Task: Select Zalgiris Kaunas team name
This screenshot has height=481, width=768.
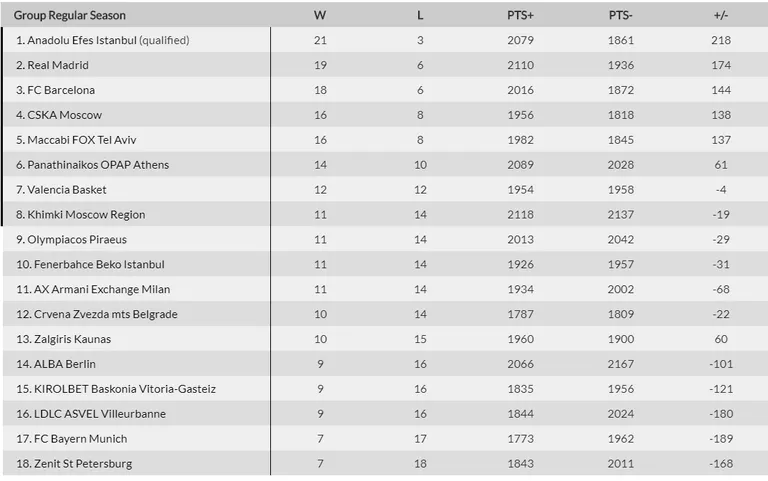Action: pos(72,339)
